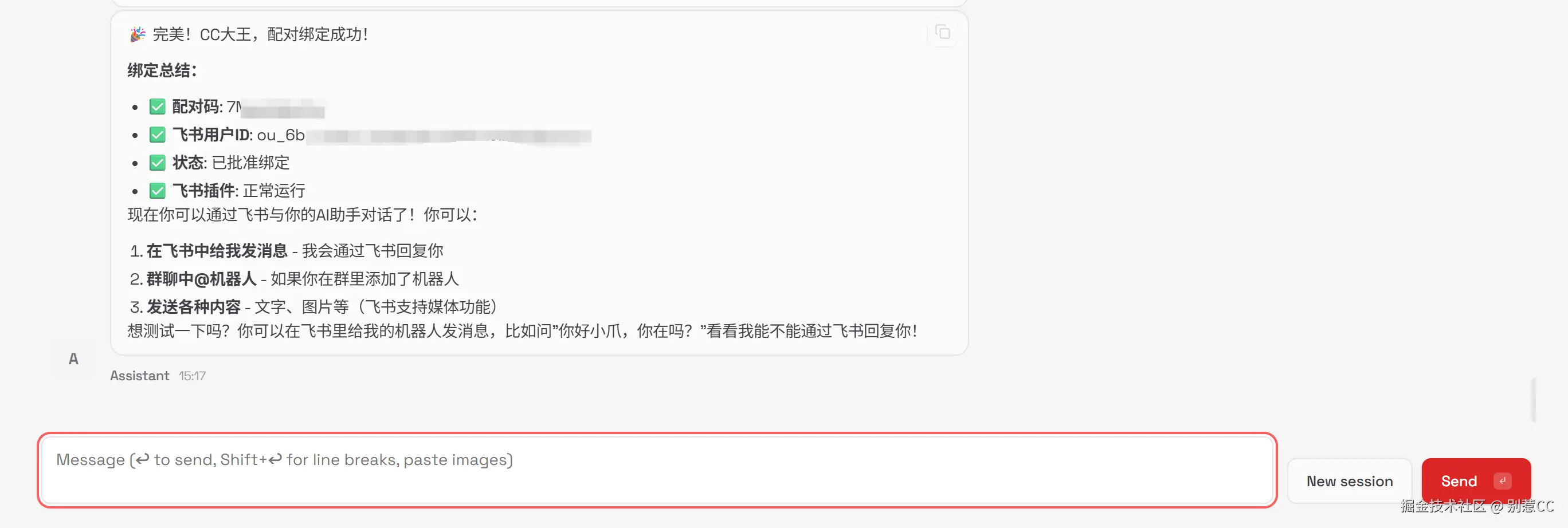
Task: Click the 绑定总结 heading
Action: [162, 70]
